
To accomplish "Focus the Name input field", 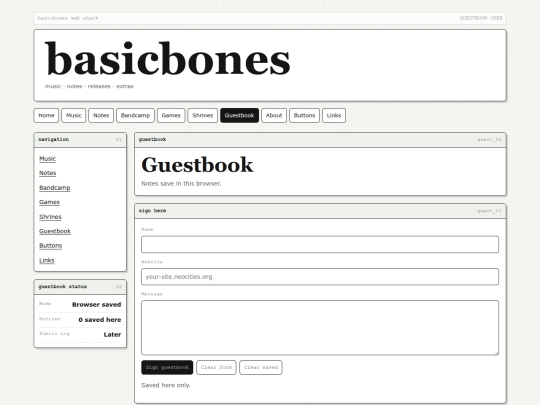I will click(320, 245).
